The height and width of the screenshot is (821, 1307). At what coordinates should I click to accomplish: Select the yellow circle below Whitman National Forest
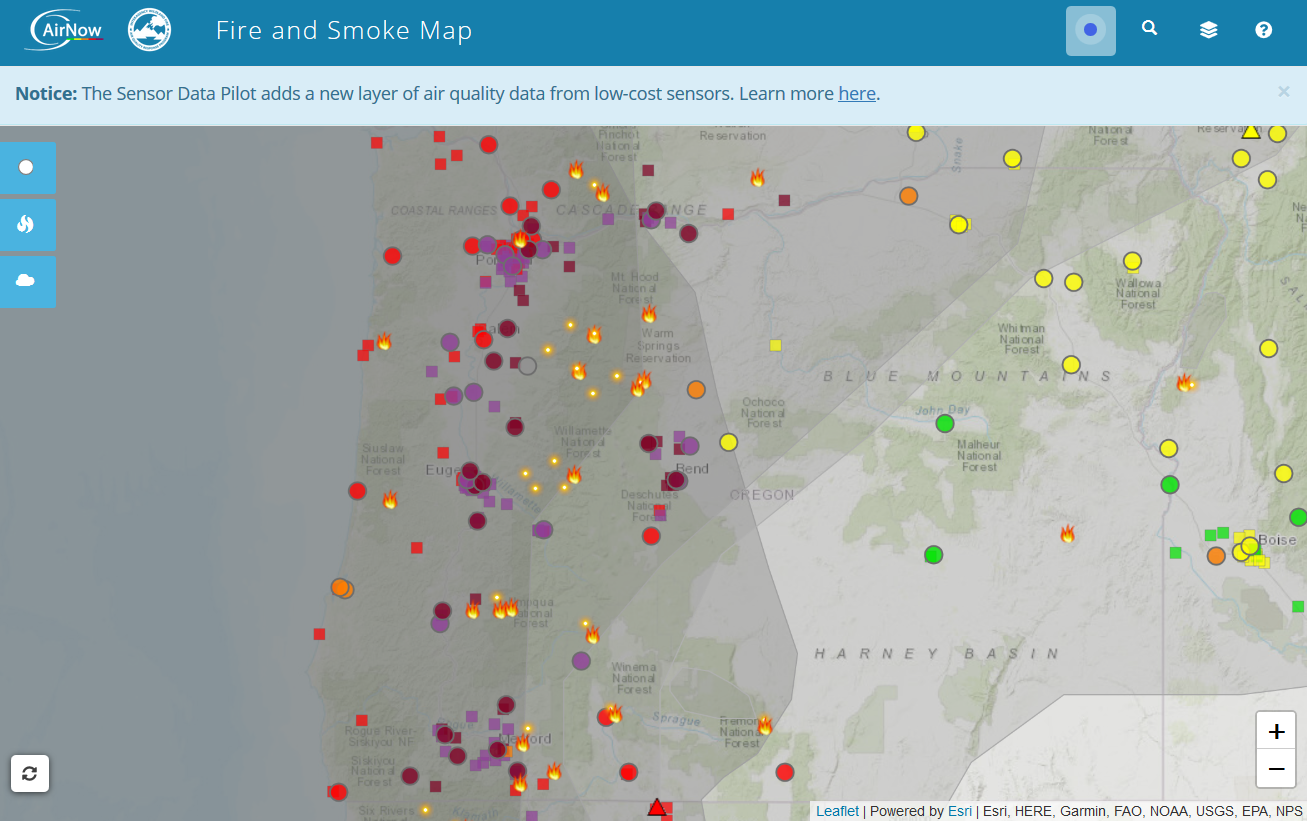1071,365
